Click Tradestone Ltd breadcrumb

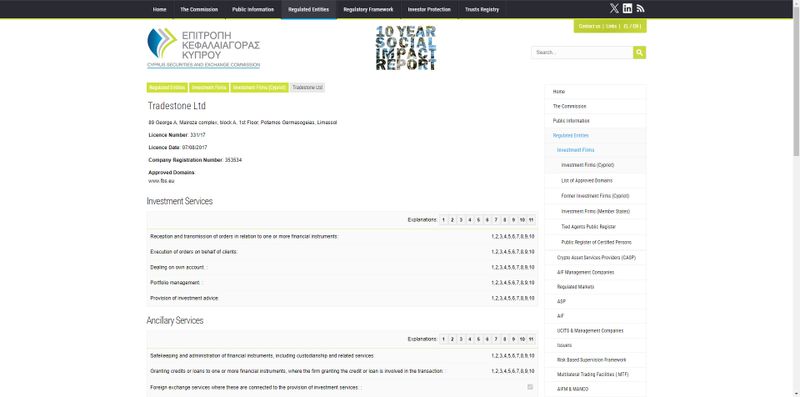308,88
